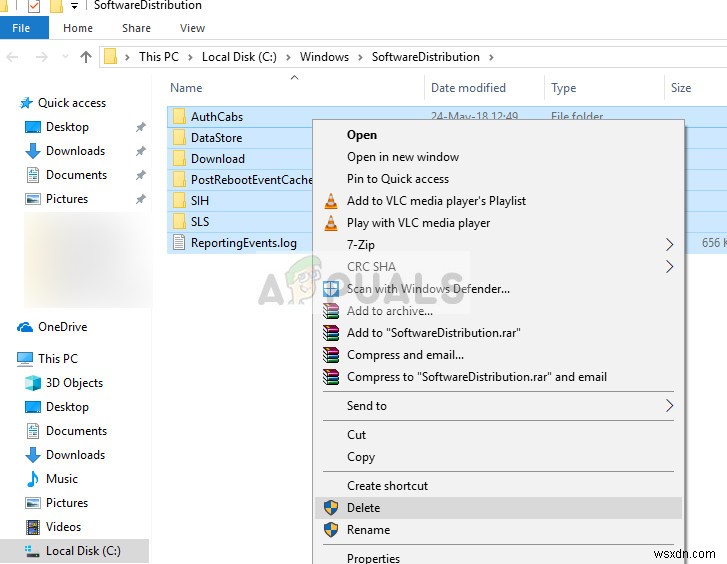
Task: Select Create shortcut menu entry
Action: [x=498, y=486]
